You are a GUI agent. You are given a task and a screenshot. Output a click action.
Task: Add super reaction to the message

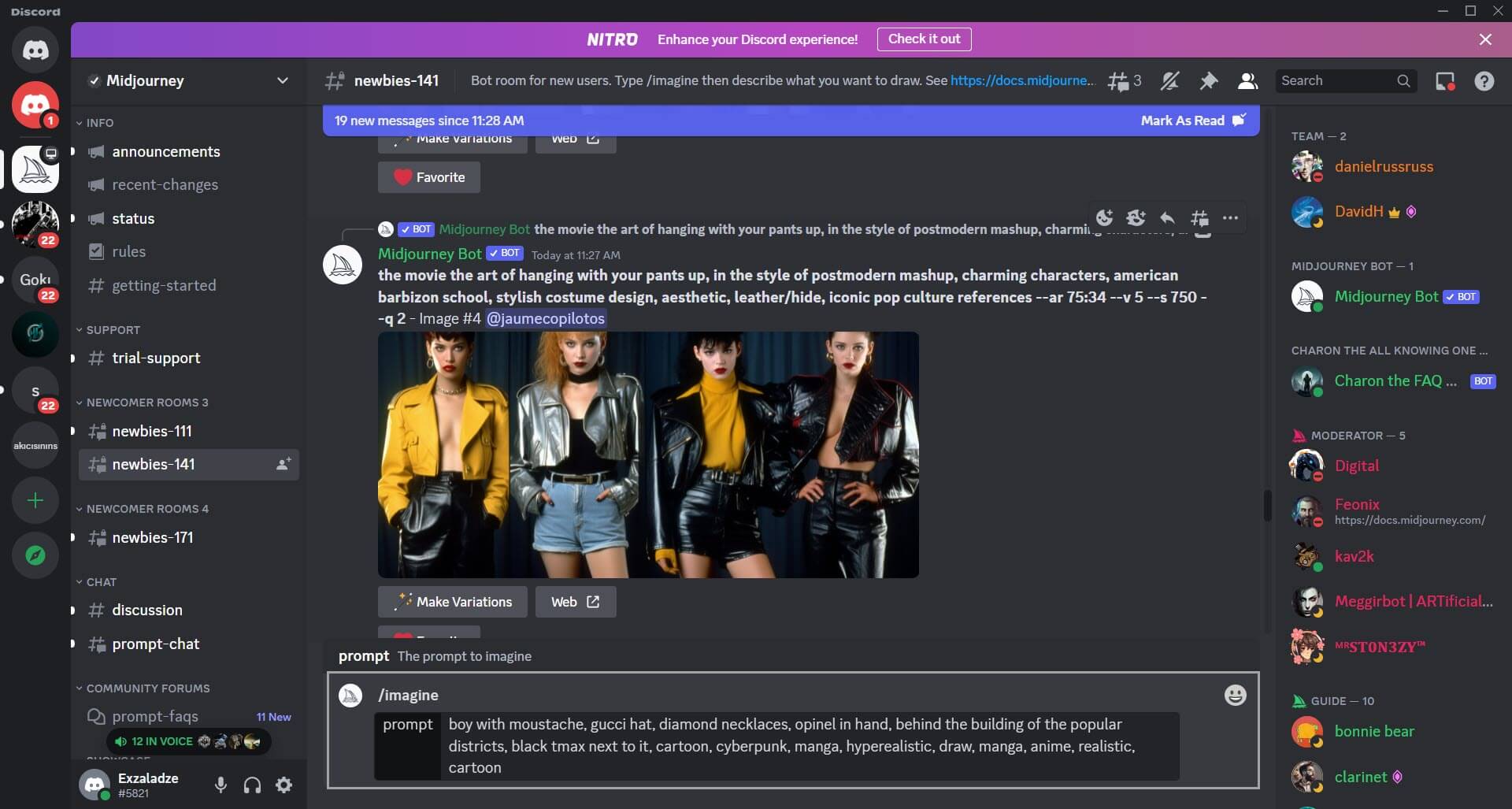pyautogui.click(x=1136, y=217)
